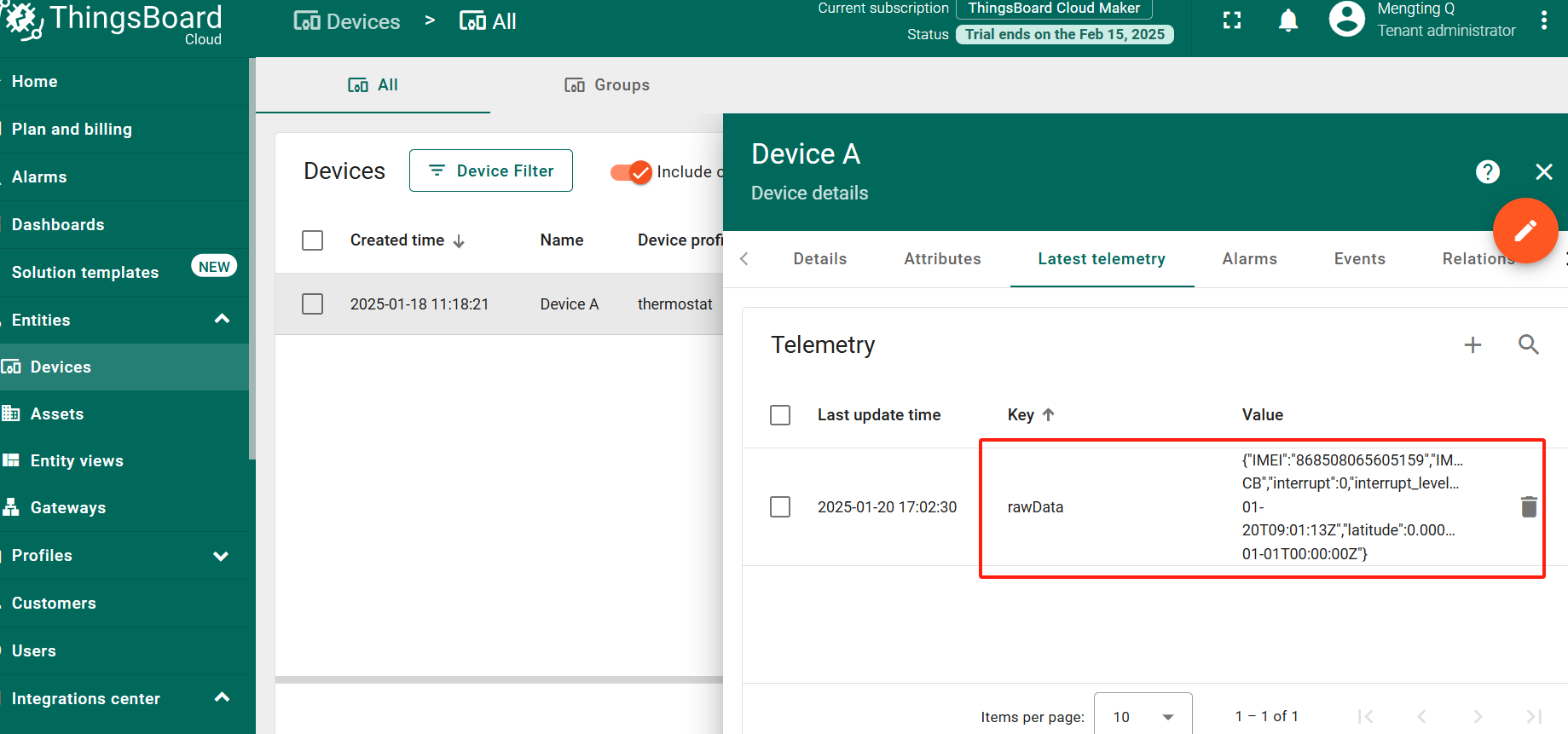
Task: Collapse the Integrations center section
Action: (222, 697)
